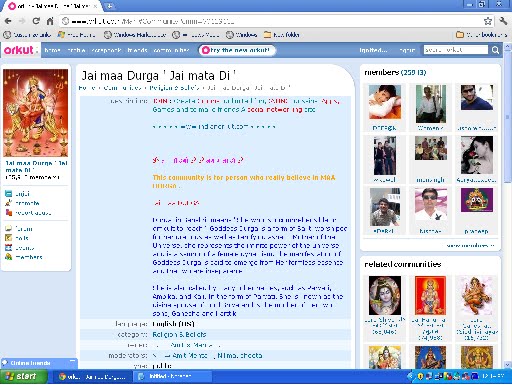The image size is (512, 385).
Task: Open the Shiva related community thumbnail
Action: tap(385, 295)
